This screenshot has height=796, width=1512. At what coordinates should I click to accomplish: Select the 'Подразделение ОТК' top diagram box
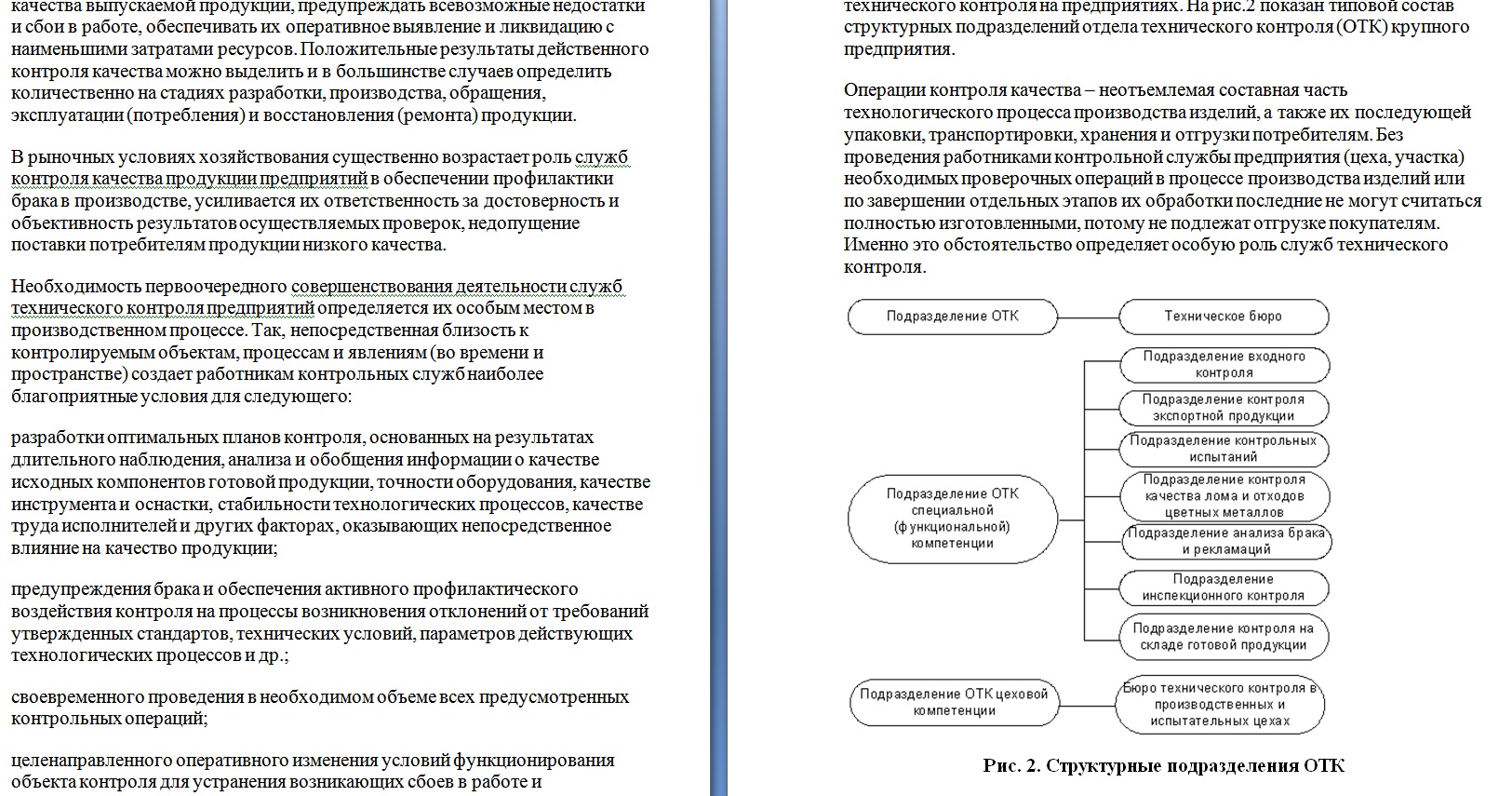click(953, 317)
